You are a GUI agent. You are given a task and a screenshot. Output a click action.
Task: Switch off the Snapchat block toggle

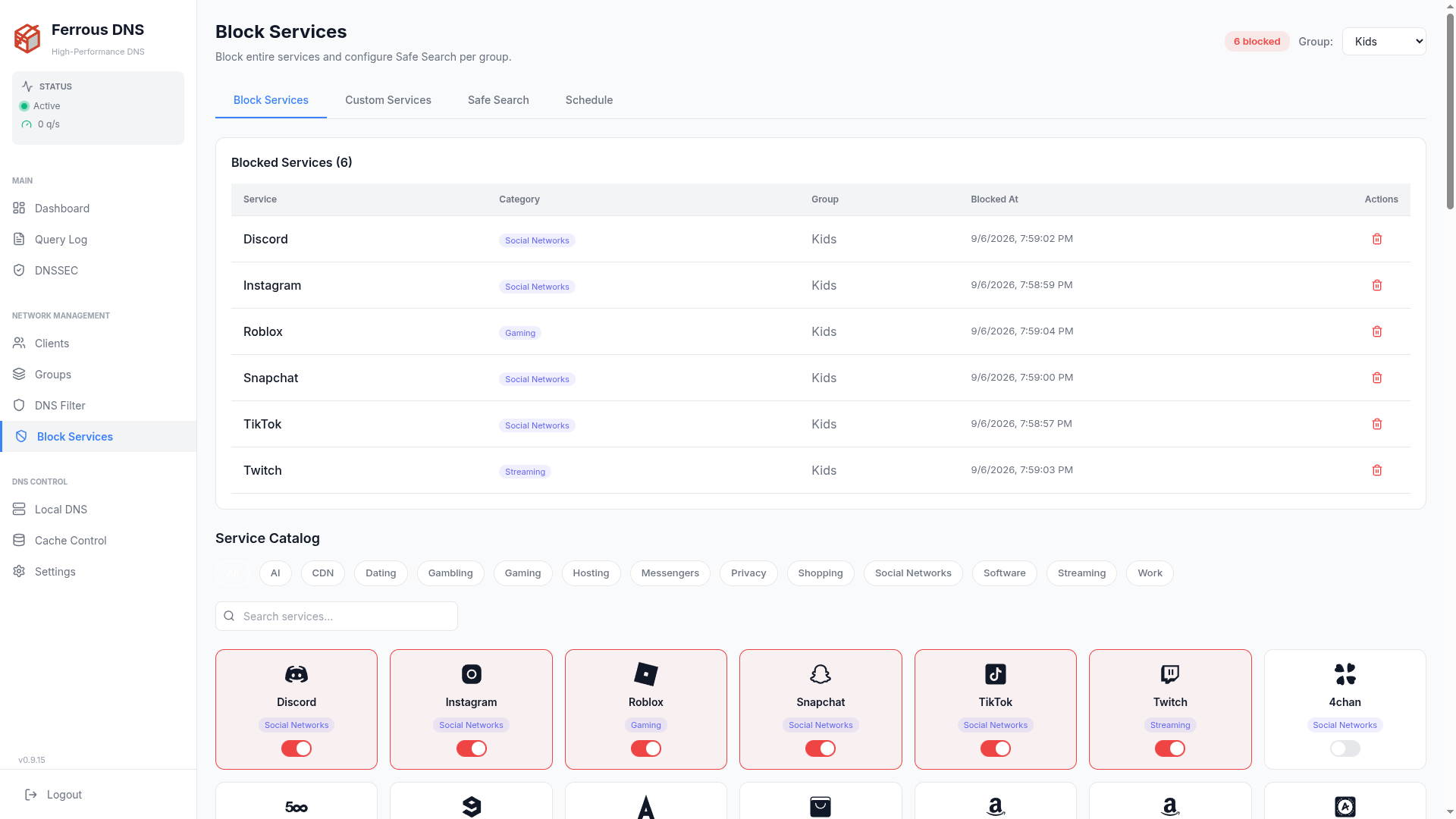[821, 748]
